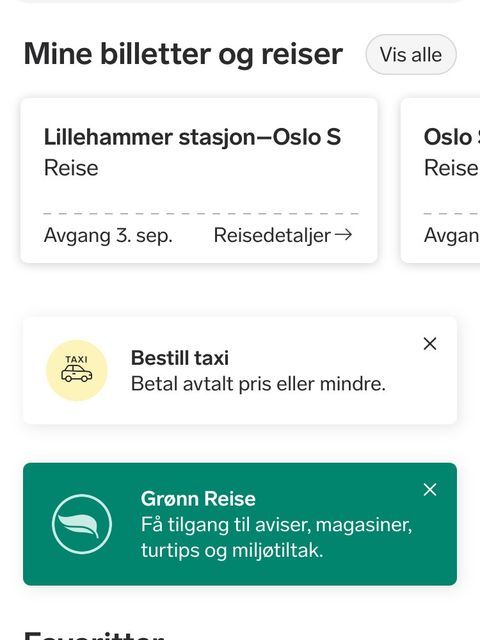Viewport: 480px width, 640px height.
Task: Click the Grønn Reise heading text
Action: [x=198, y=499]
